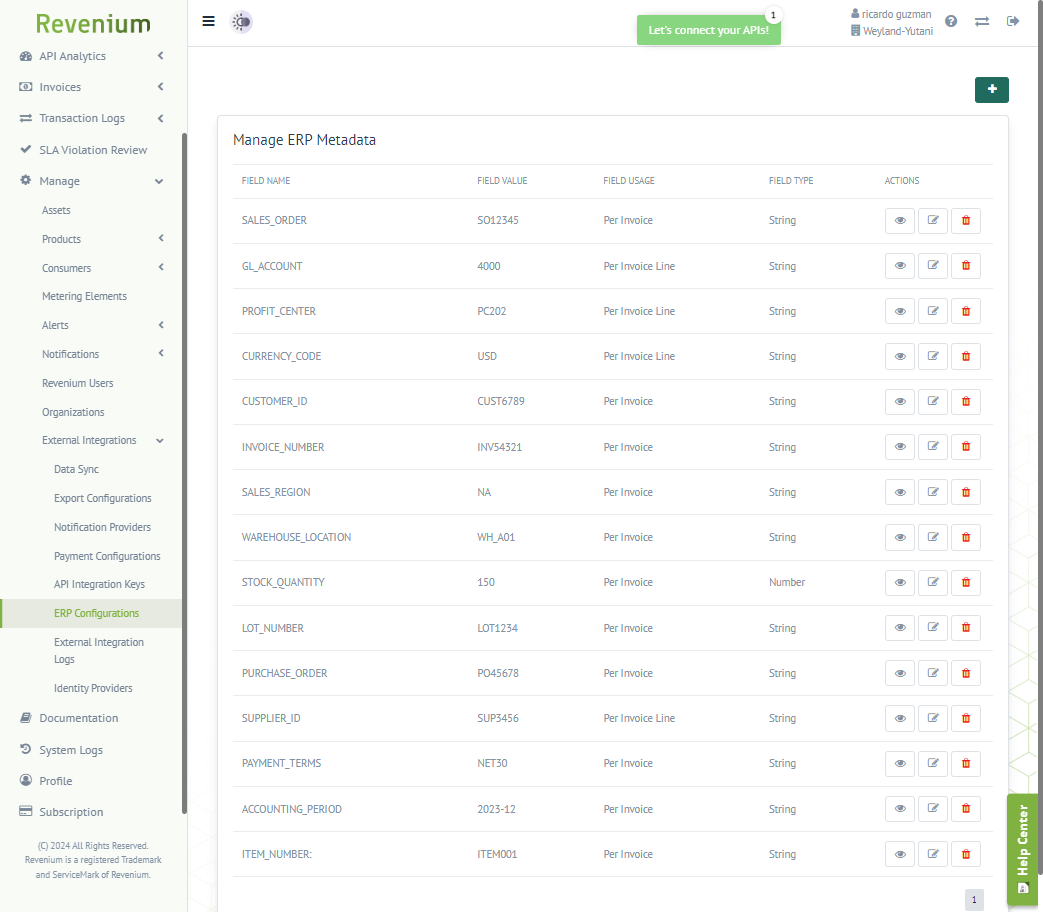This screenshot has height=912, width=1043.
Task: Delete the PROFIT_CENTER metadata row
Action: tap(965, 311)
